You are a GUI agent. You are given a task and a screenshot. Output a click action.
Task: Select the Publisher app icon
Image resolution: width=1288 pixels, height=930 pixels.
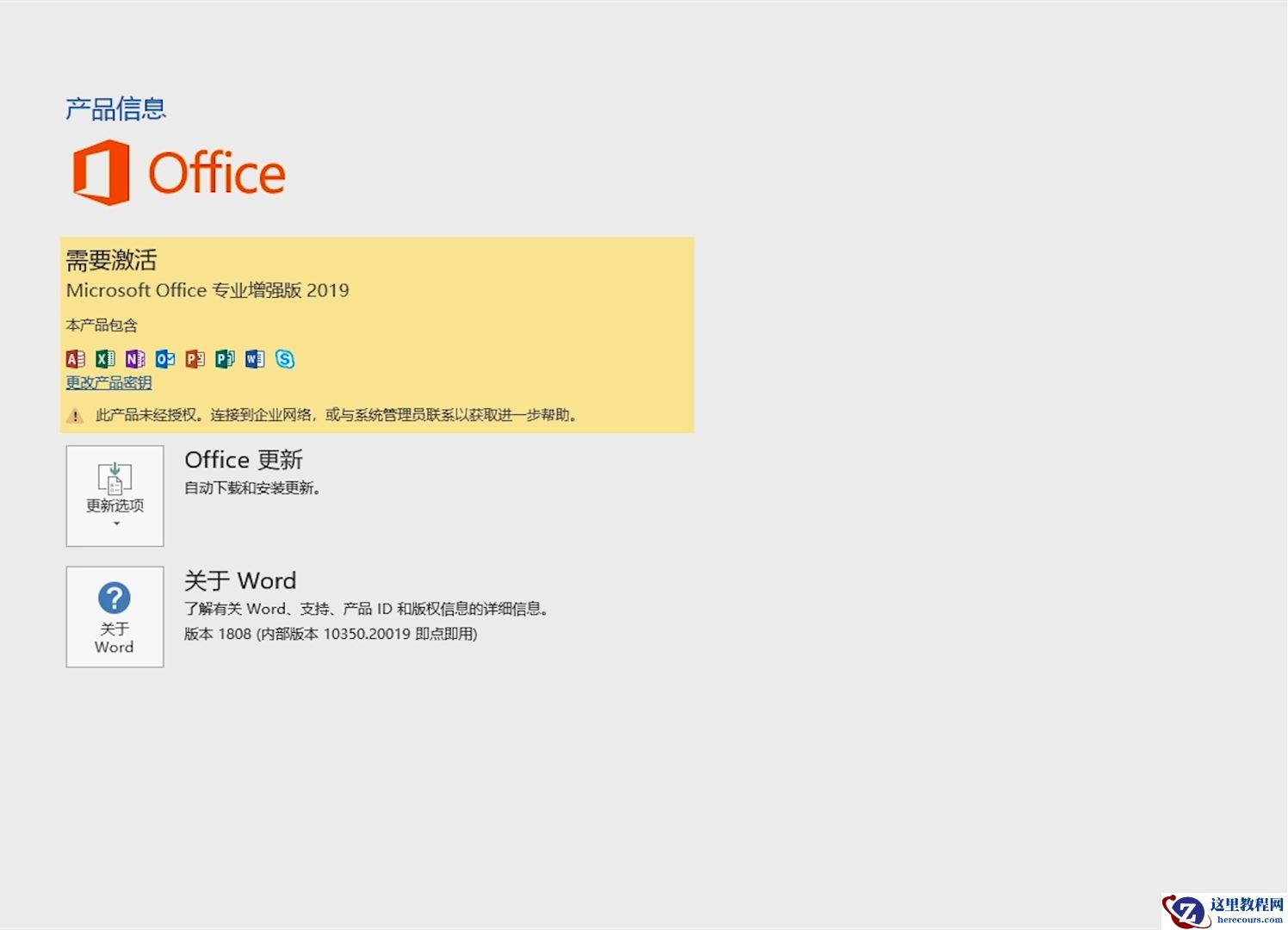pyautogui.click(x=226, y=359)
